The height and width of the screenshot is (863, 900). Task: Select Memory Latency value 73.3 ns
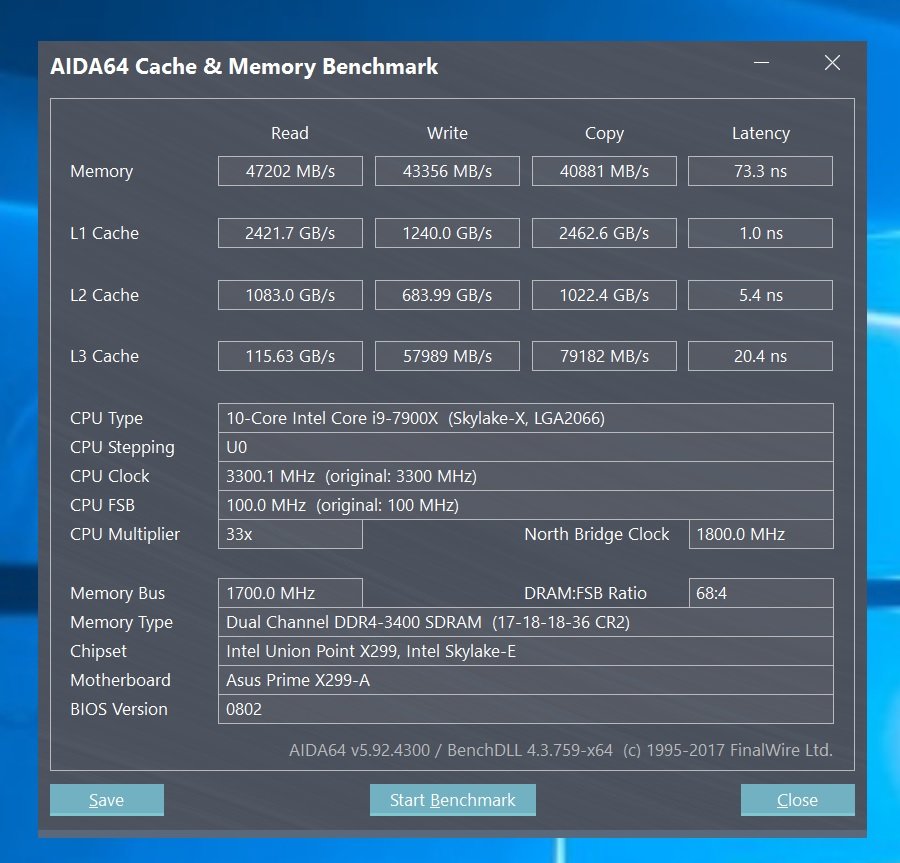(761, 171)
